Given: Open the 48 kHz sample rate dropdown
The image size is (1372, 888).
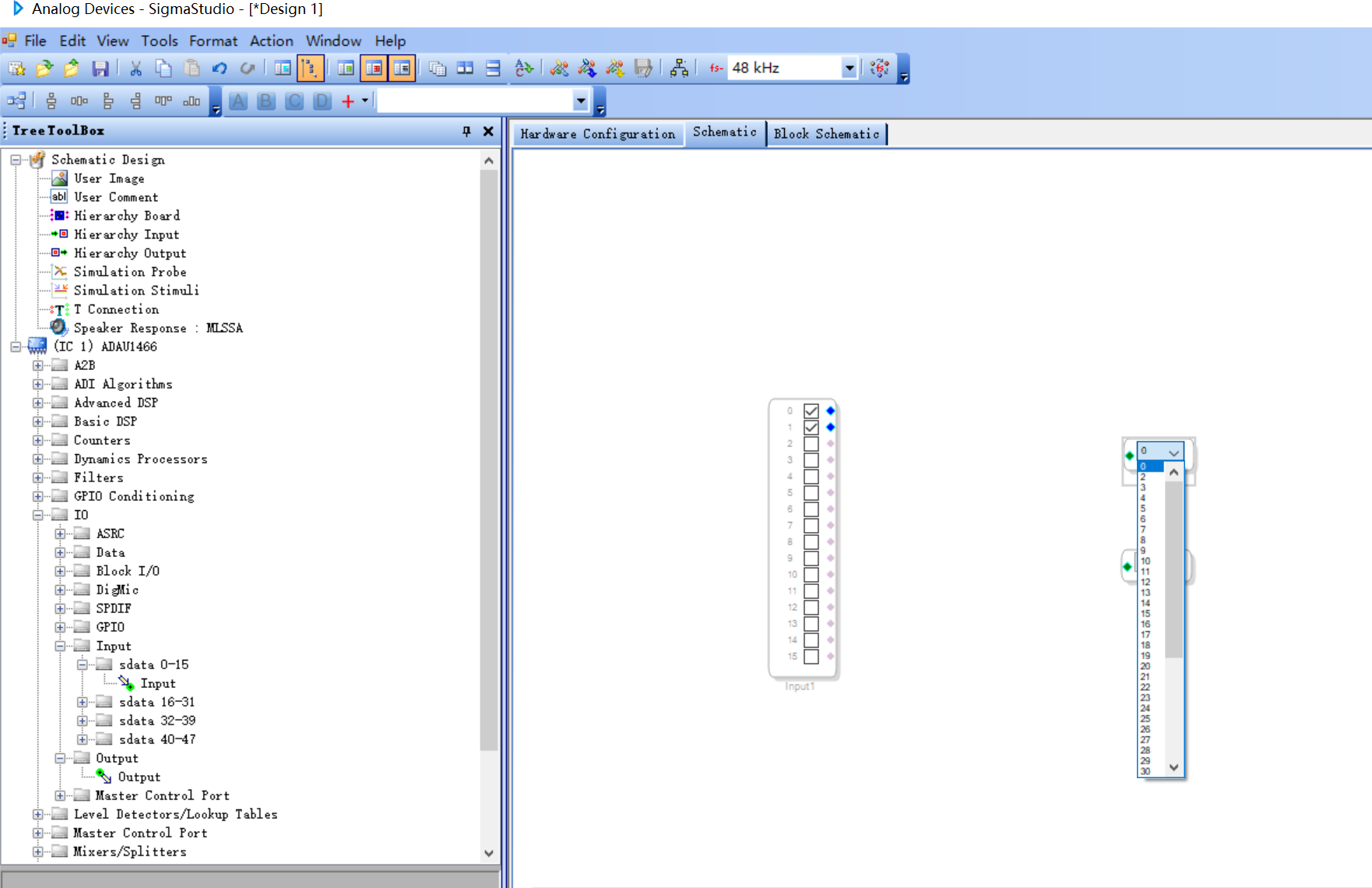Looking at the screenshot, I should 849,69.
